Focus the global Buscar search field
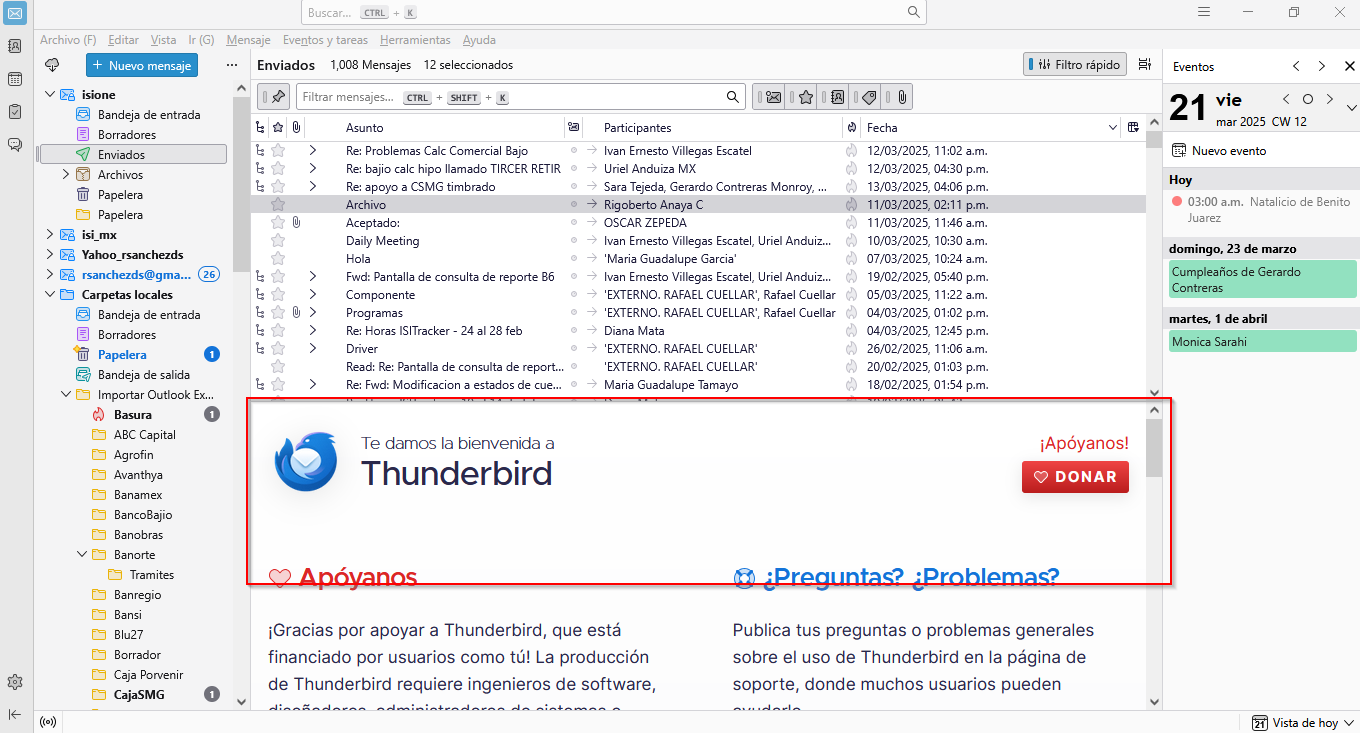Screen dimensions: 1360x733 (x=614, y=12)
